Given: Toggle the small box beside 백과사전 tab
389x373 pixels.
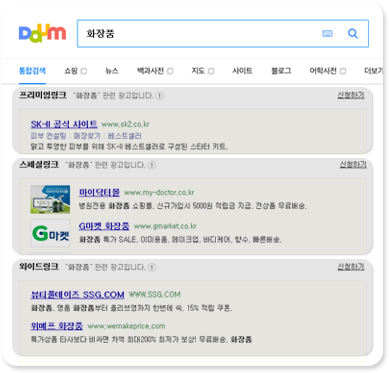Looking at the screenshot, I should coord(170,71).
